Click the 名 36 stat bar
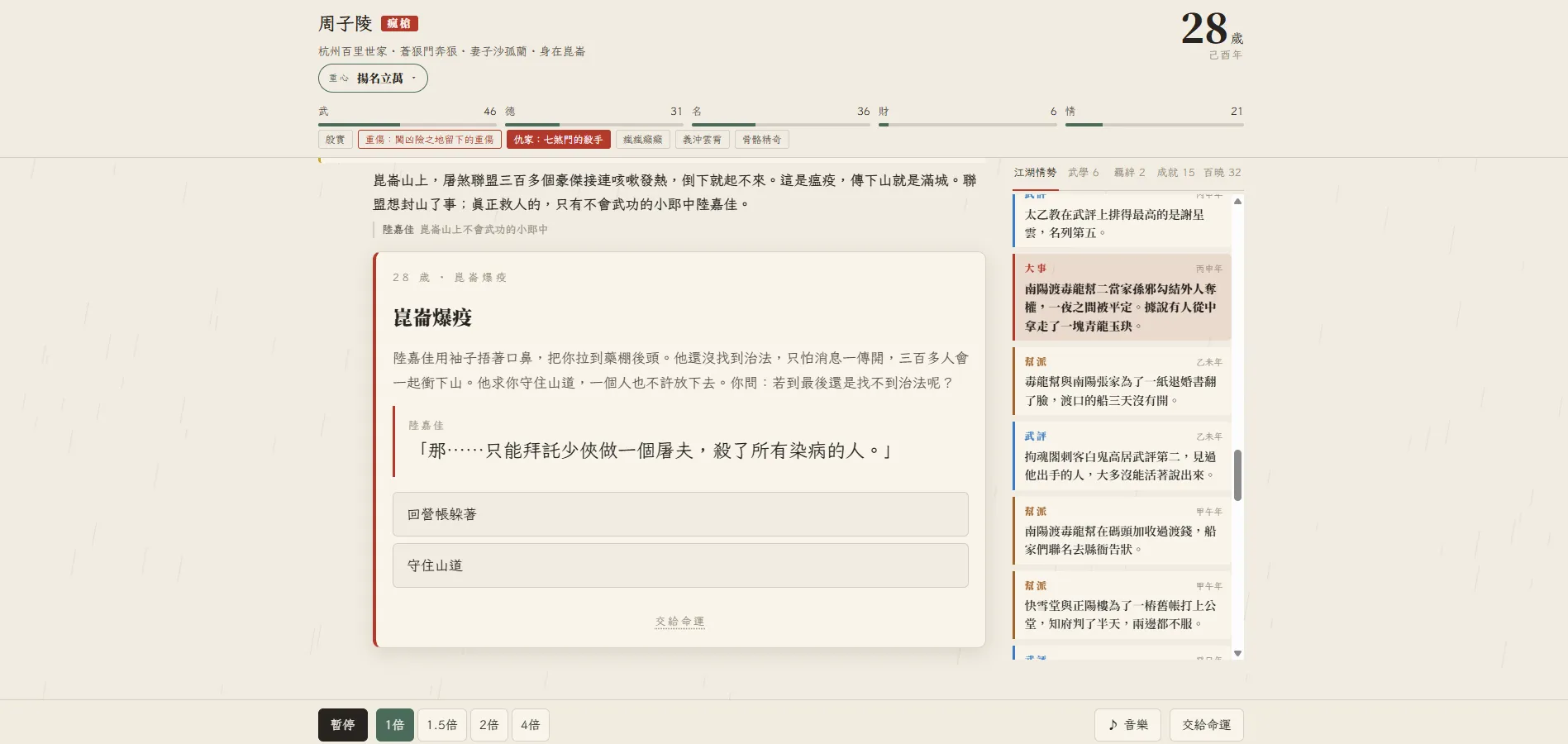This screenshot has width=1568, height=744. pyautogui.click(x=781, y=116)
